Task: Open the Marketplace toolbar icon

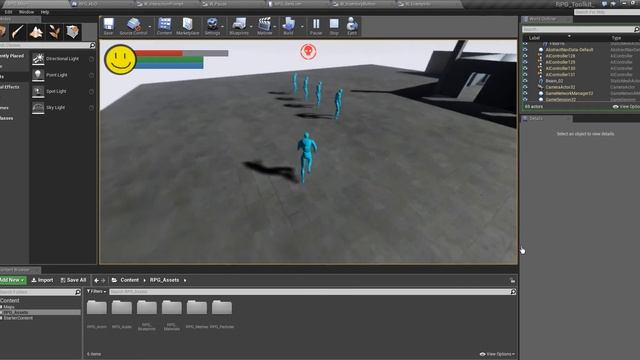Action: (x=187, y=26)
